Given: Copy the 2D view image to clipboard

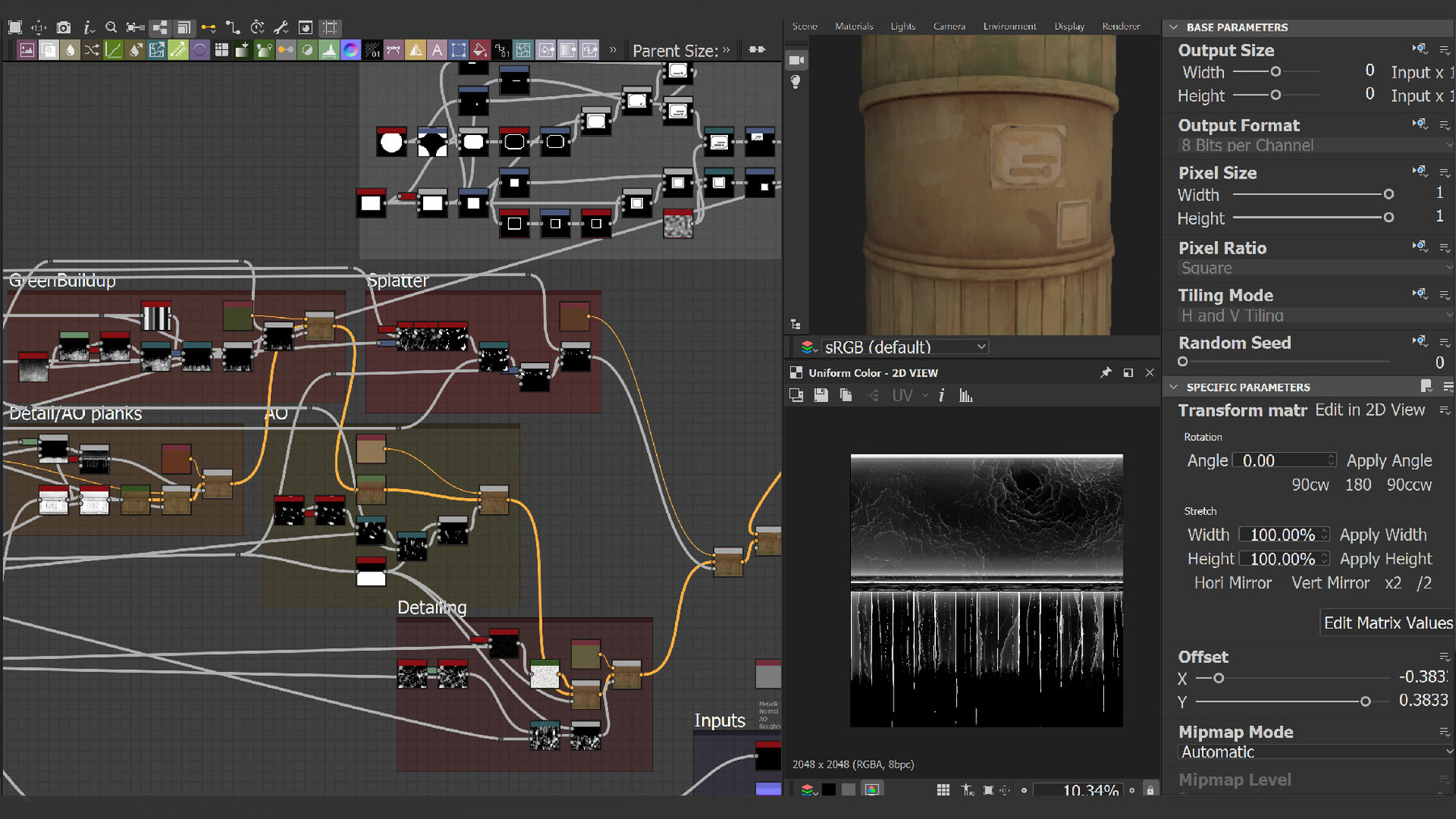Looking at the screenshot, I should click(844, 395).
